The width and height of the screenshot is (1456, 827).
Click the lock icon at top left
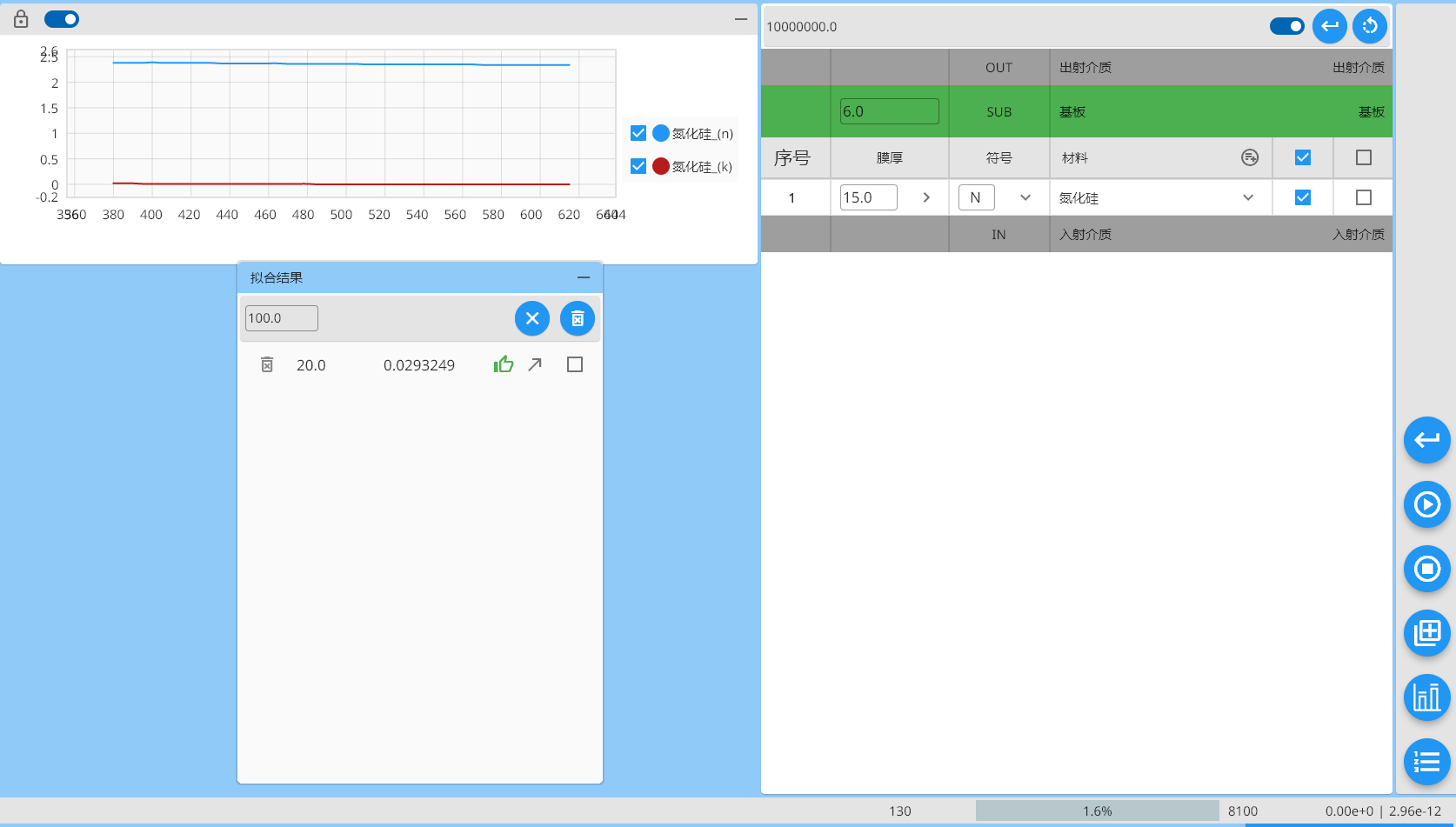pyautogui.click(x=20, y=18)
